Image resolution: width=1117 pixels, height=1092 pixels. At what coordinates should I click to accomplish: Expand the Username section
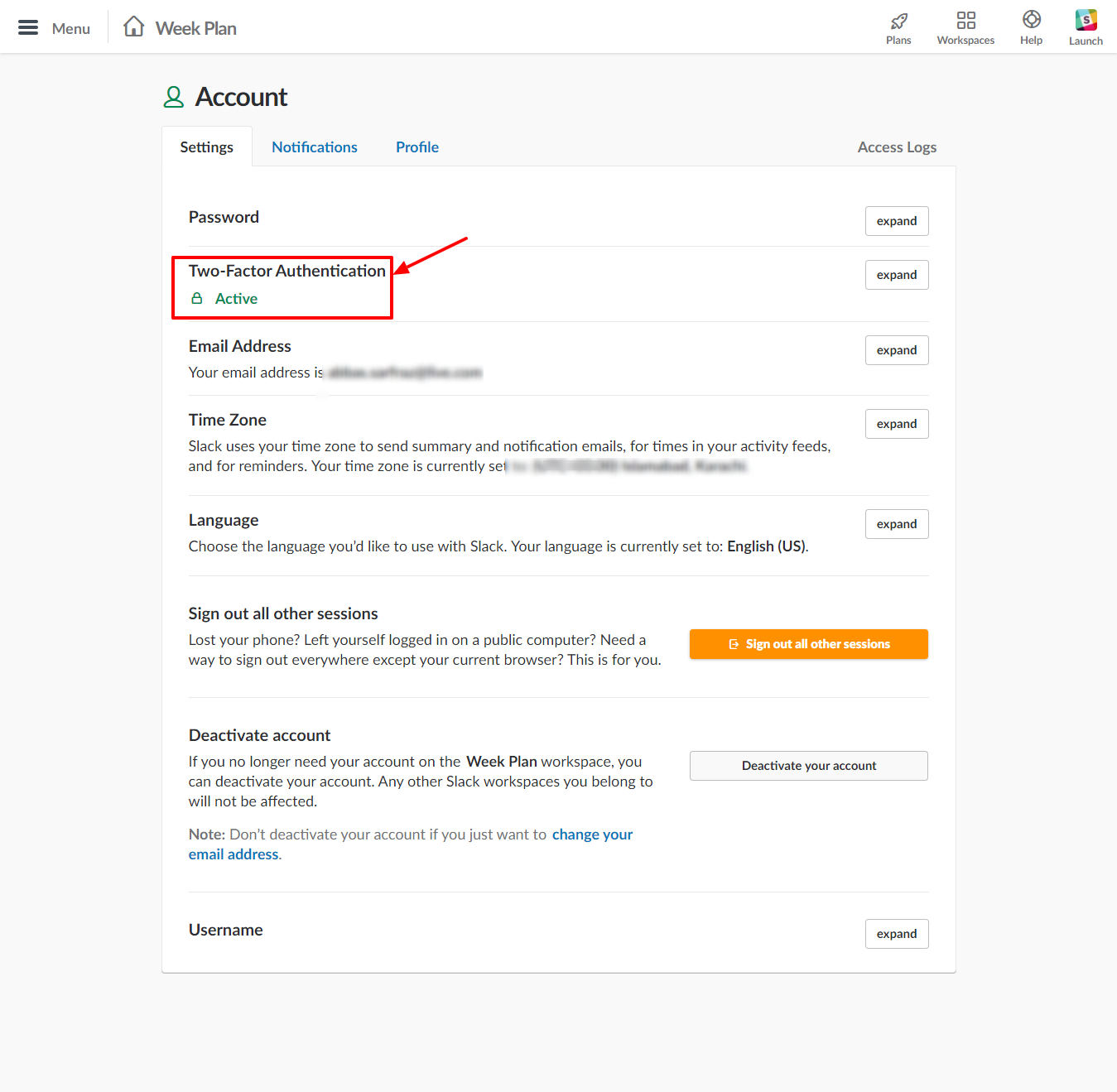point(897,933)
